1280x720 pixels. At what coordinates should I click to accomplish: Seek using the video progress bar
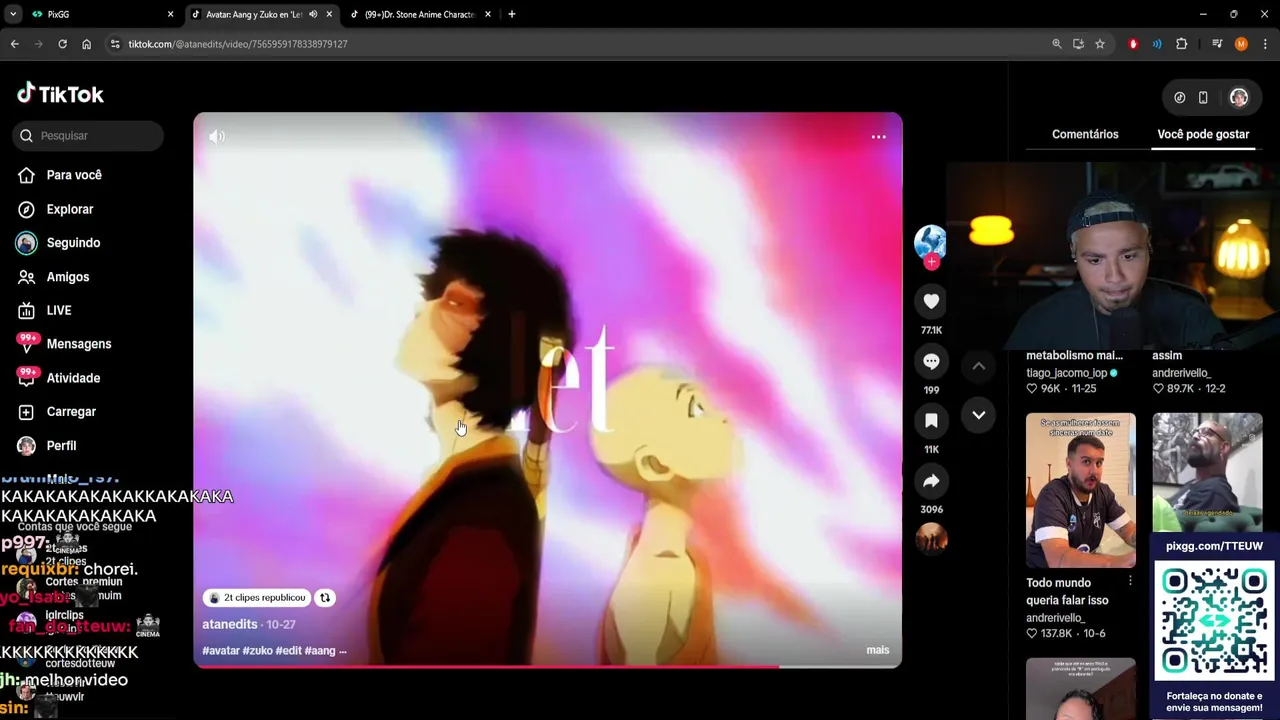point(548,666)
